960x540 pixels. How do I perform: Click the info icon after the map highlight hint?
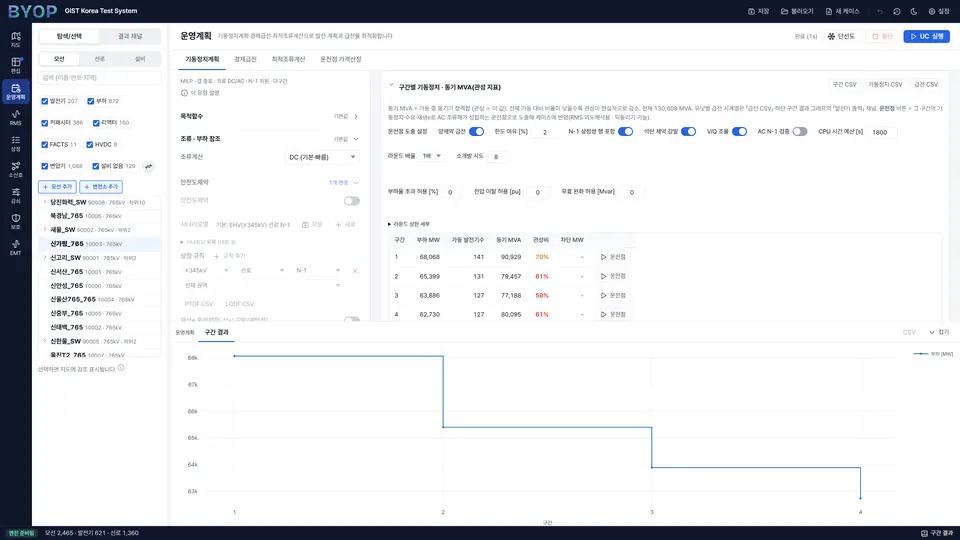(121, 368)
